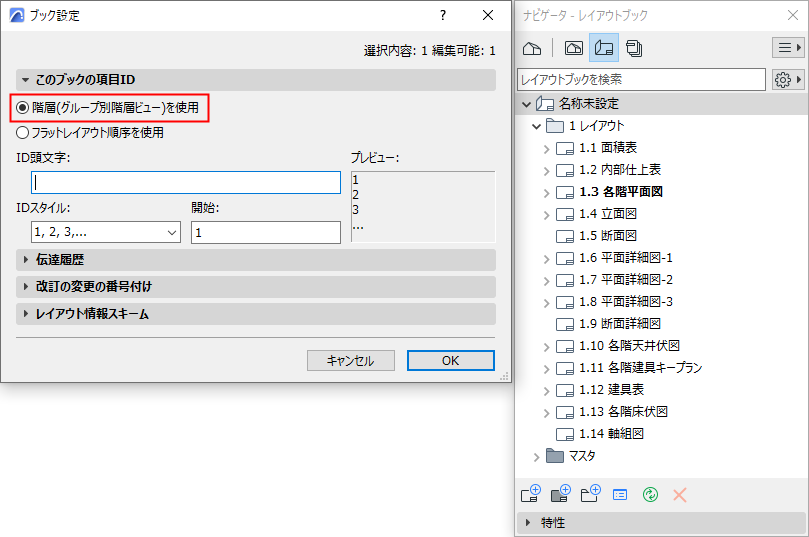The height and width of the screenshot is (537, 809).
Task: Open the layout settings icon
Action: point(620,495)
